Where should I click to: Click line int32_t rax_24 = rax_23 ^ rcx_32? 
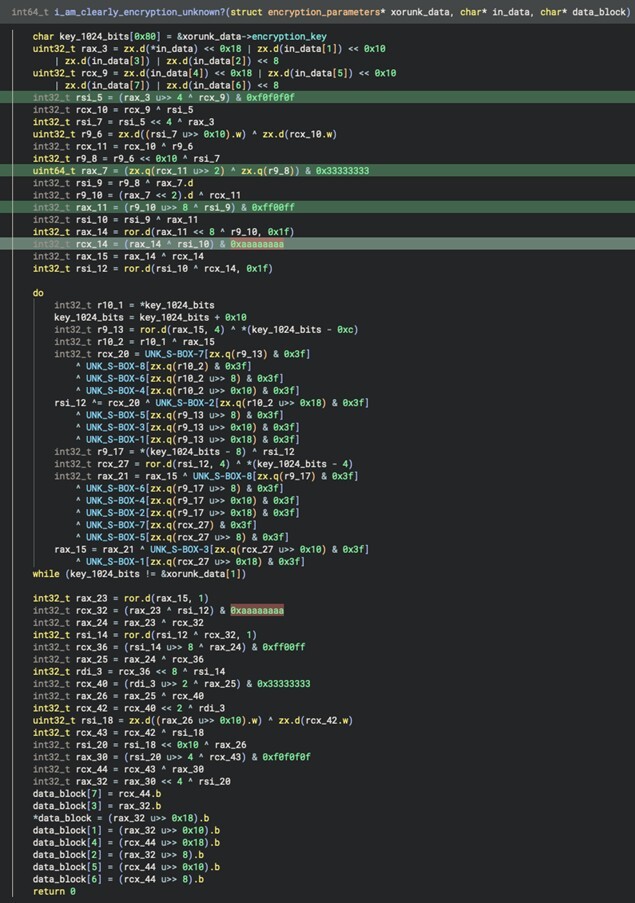click(x=118, y=623)
